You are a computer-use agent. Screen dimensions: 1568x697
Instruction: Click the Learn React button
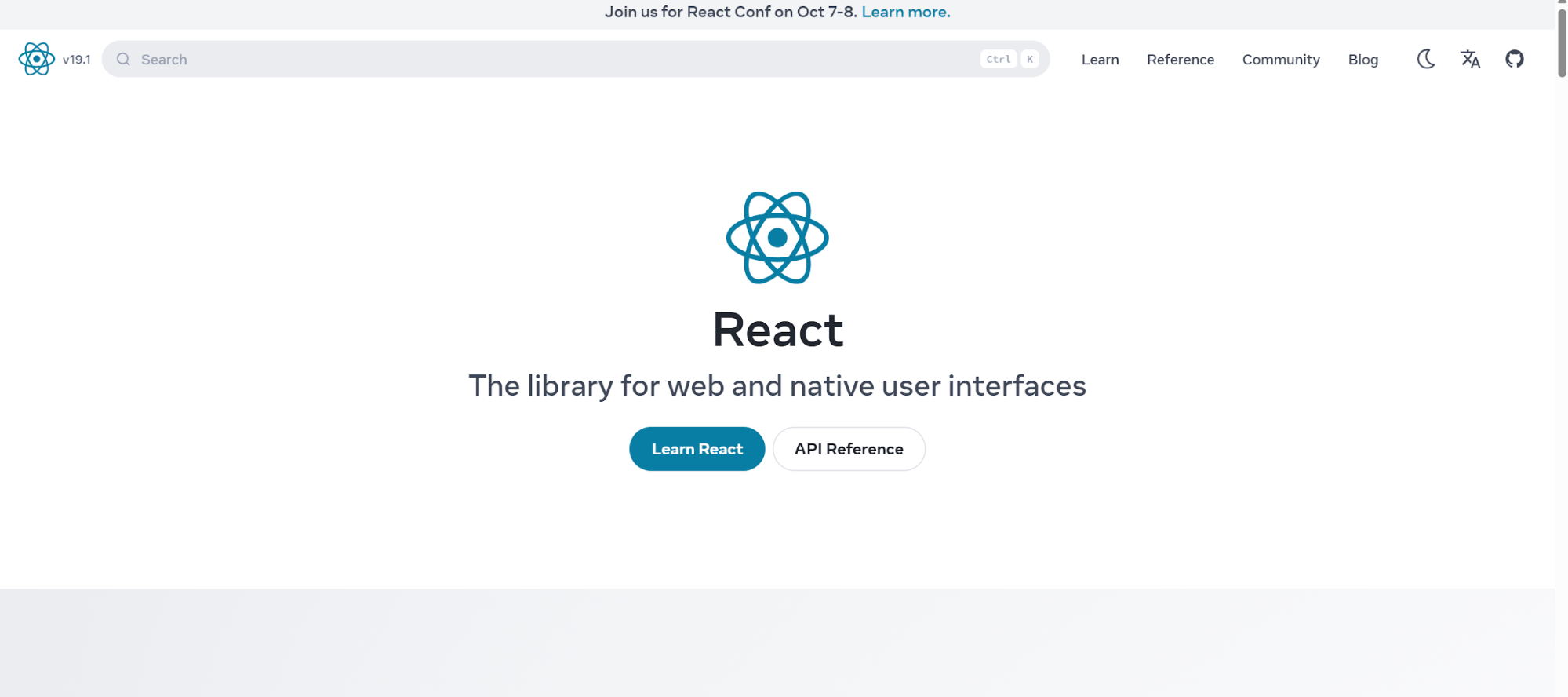tap(697, 449)
